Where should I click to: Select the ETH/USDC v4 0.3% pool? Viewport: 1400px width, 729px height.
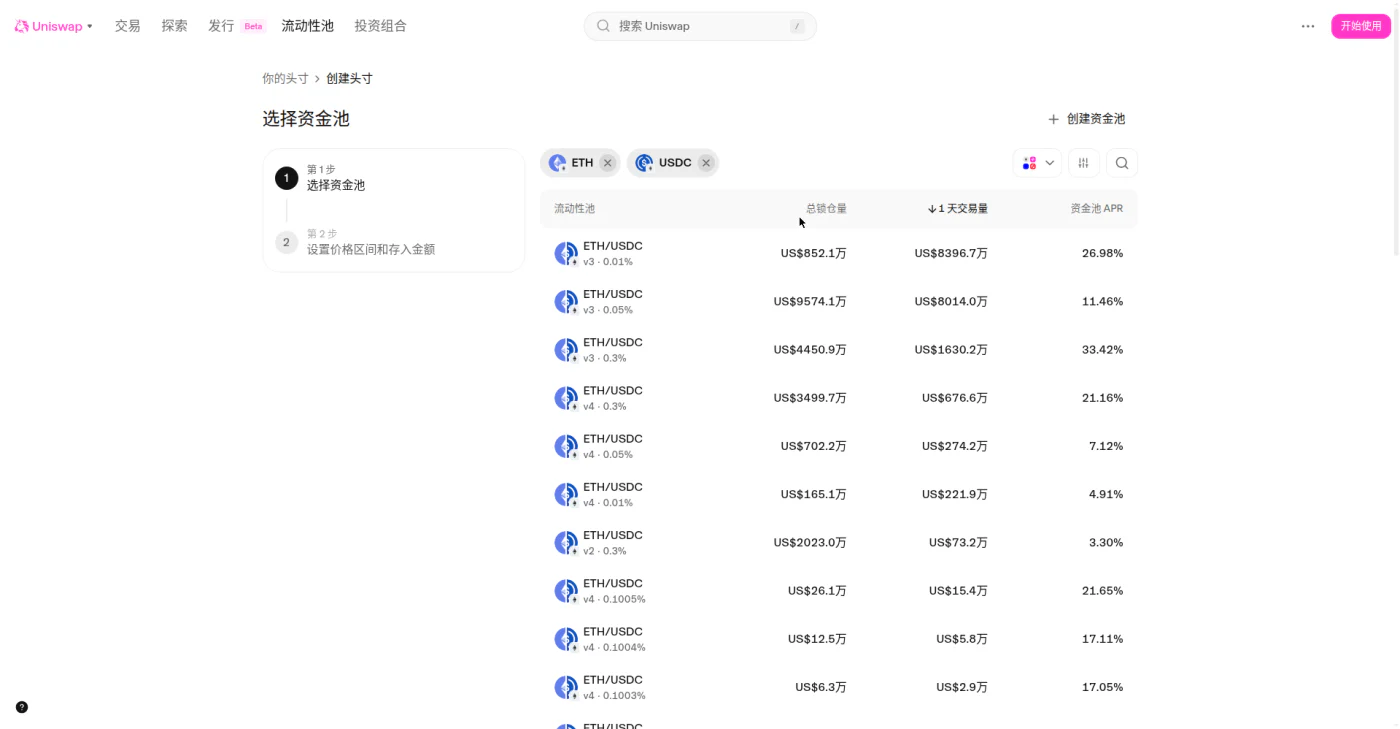pos(839,398)
